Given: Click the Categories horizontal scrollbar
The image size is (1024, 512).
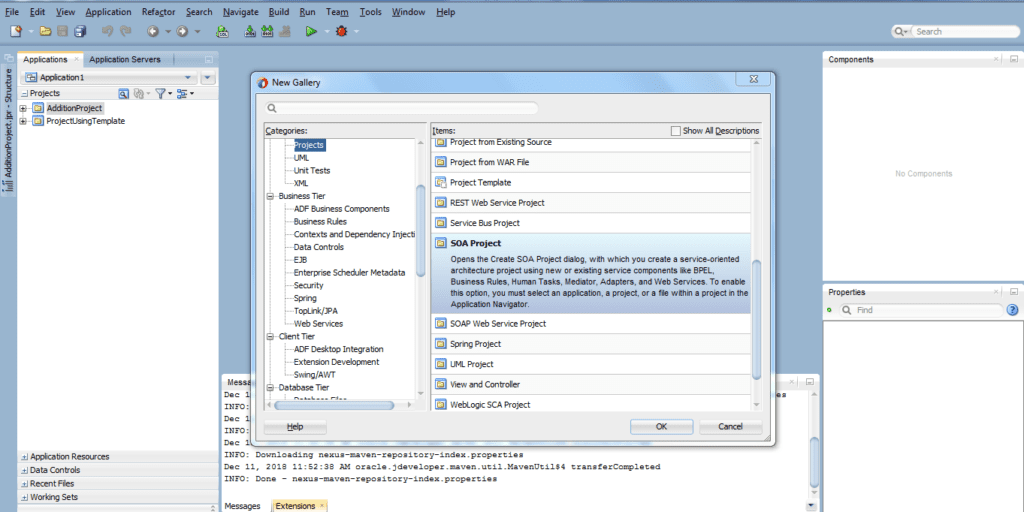Looking at the screenshot, I should point(334,405).
